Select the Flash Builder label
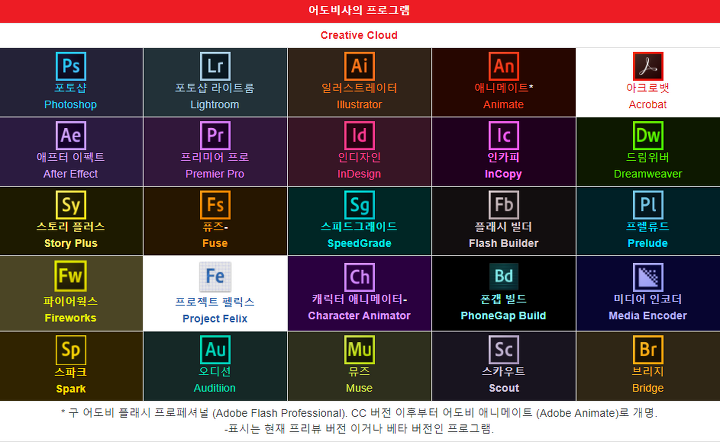The height and width of the screenshot is (442, 720). (503, 243)
